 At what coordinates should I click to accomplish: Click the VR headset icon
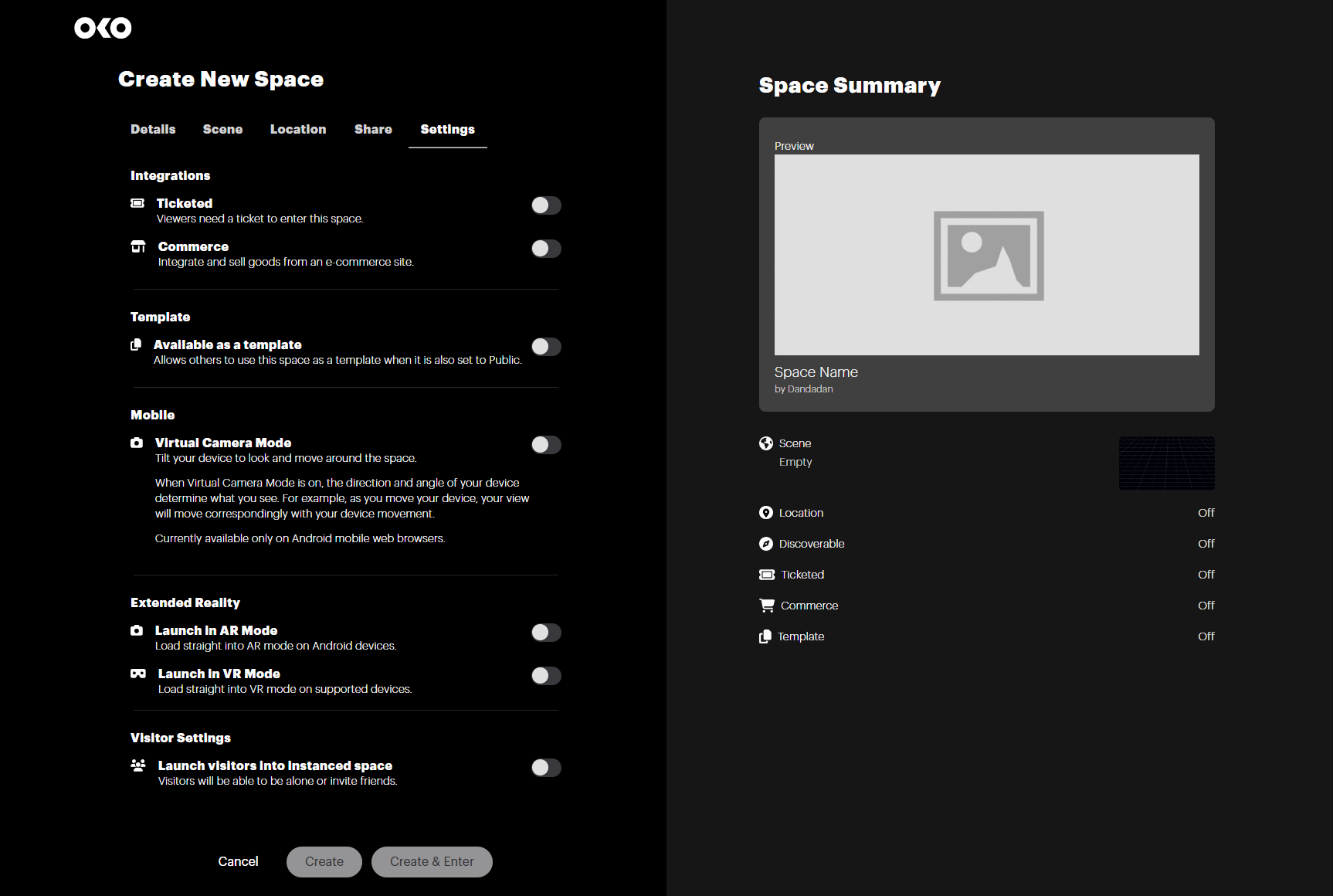pyautogui.click(x=138, y=674)
